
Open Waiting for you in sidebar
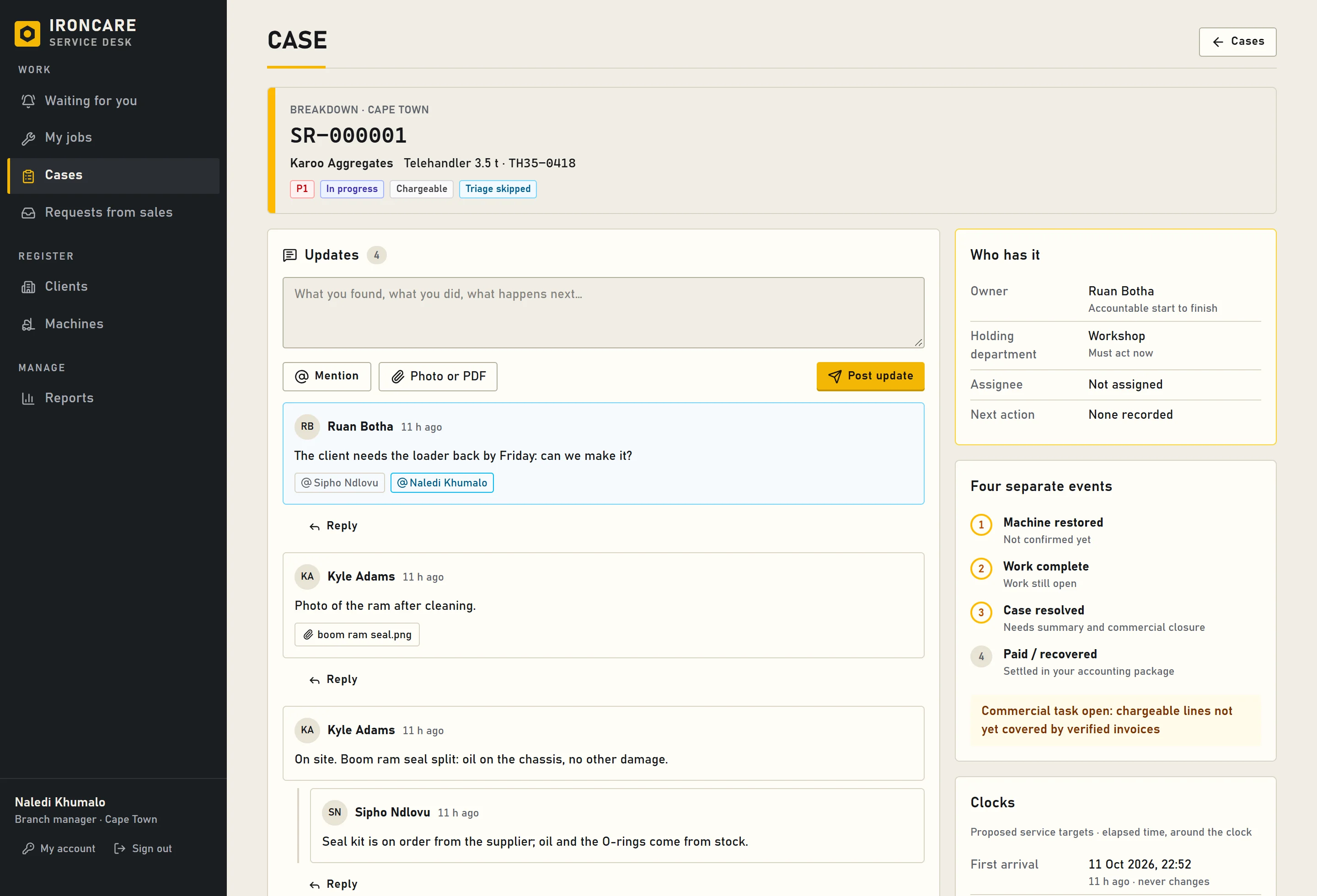point(113,101)
